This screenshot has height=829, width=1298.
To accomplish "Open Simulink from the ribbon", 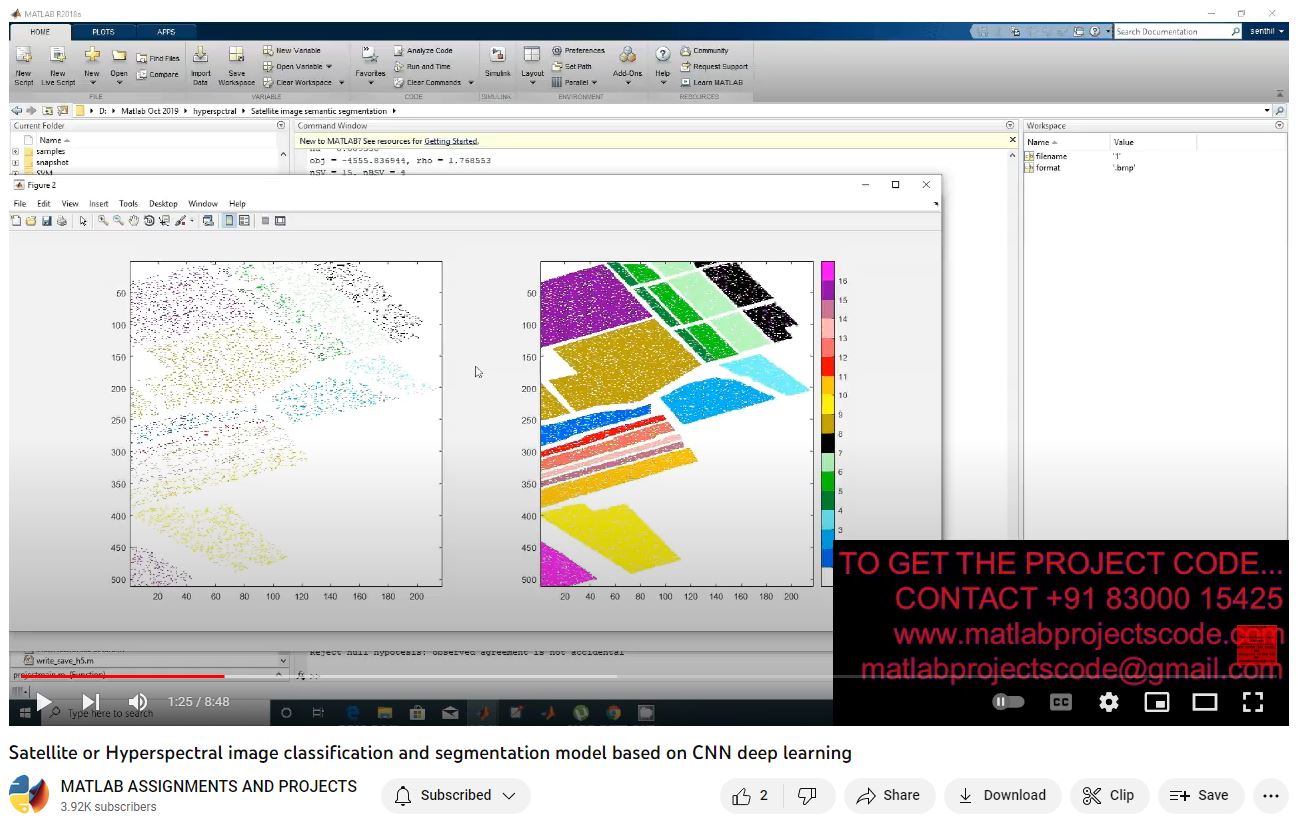I will click(497, 58).
